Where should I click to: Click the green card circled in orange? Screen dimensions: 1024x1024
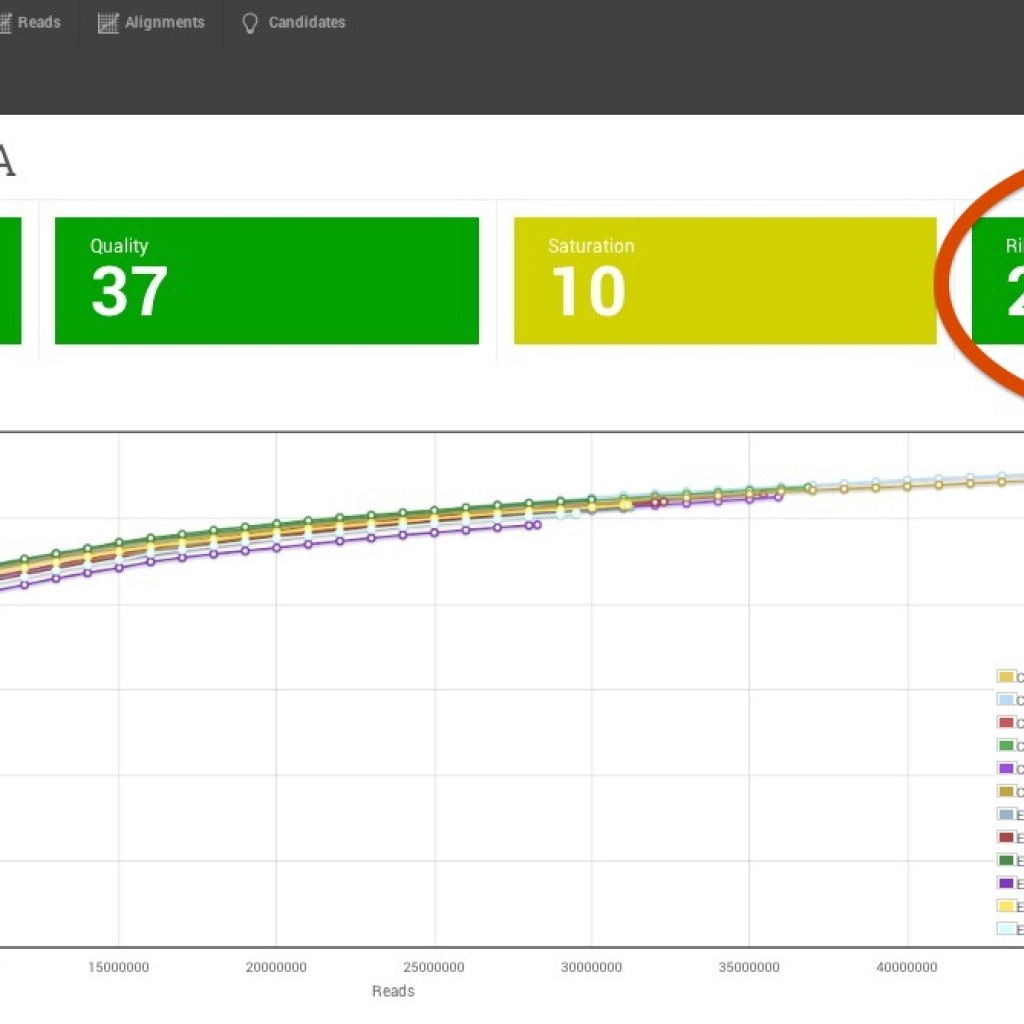[998, 281]
